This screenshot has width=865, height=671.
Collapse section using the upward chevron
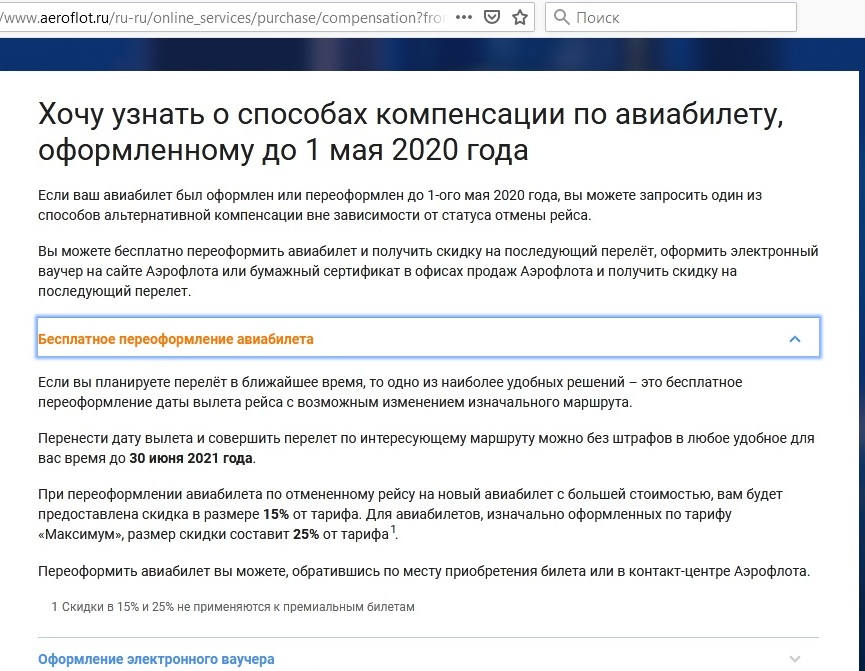(795, 339)
